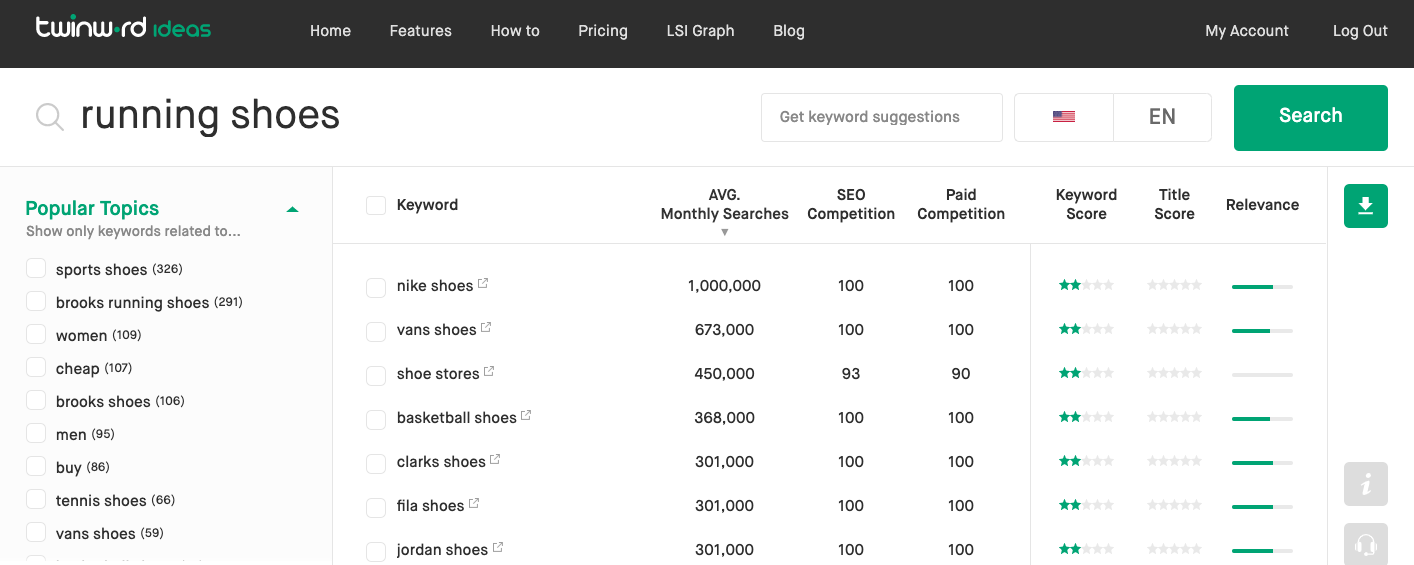Go to Pricing in the top navigation
This screenshot has height=565, width=1414.
coord(603,31)
